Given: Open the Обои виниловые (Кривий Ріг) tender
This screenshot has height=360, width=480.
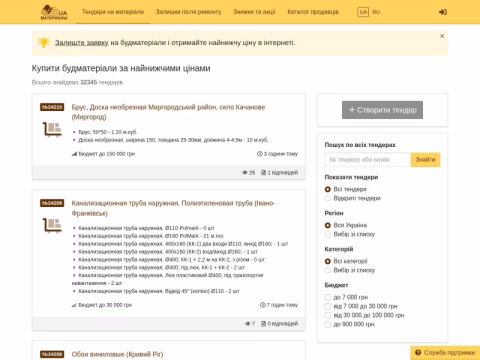Looking at the screenshot, I should coord(117,354).
